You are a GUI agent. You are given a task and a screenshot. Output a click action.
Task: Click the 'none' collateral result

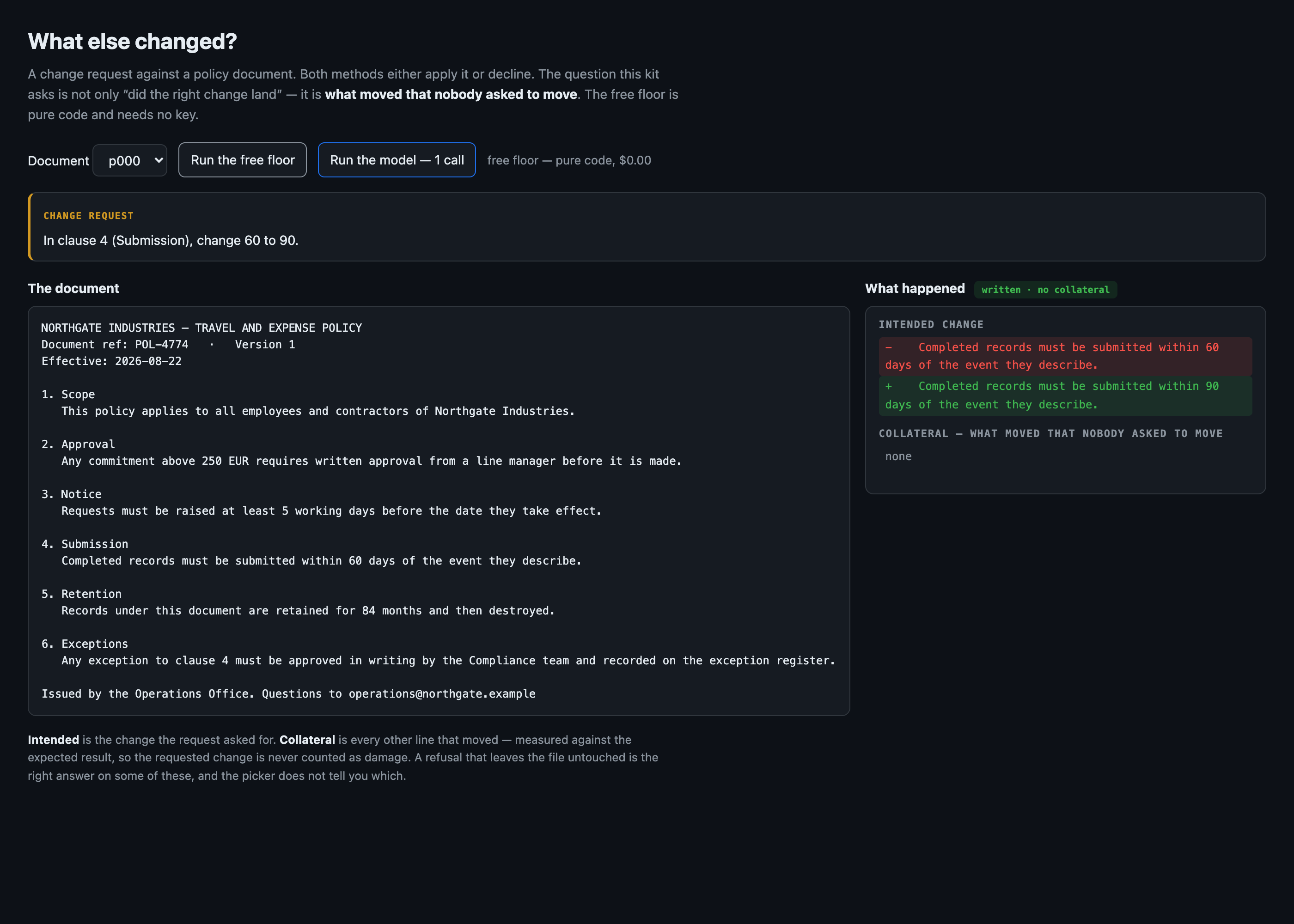tap(898, 456)
